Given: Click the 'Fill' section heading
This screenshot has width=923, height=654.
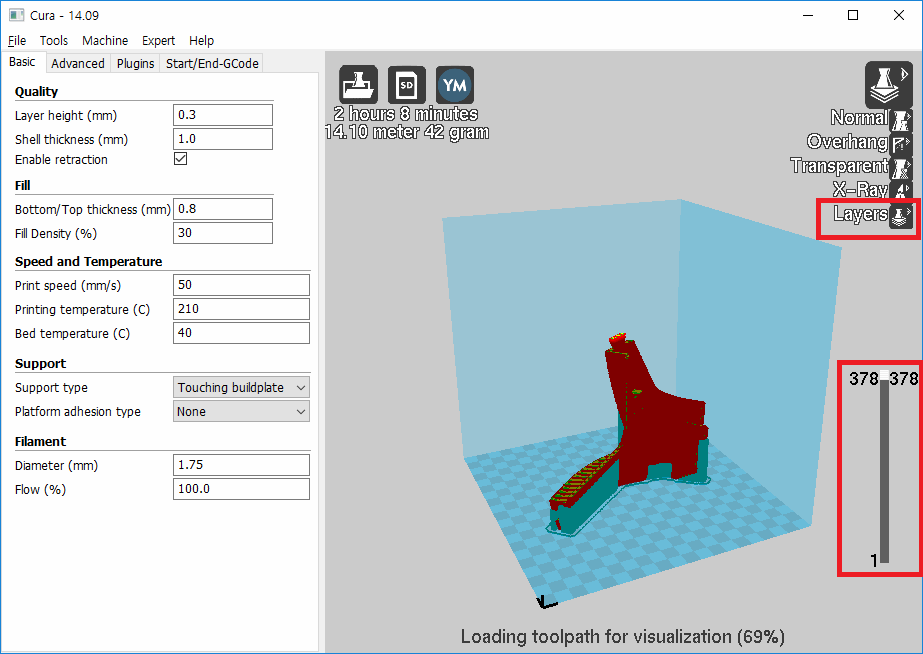Looking at the screenshot, I should [x=22, y=185].
